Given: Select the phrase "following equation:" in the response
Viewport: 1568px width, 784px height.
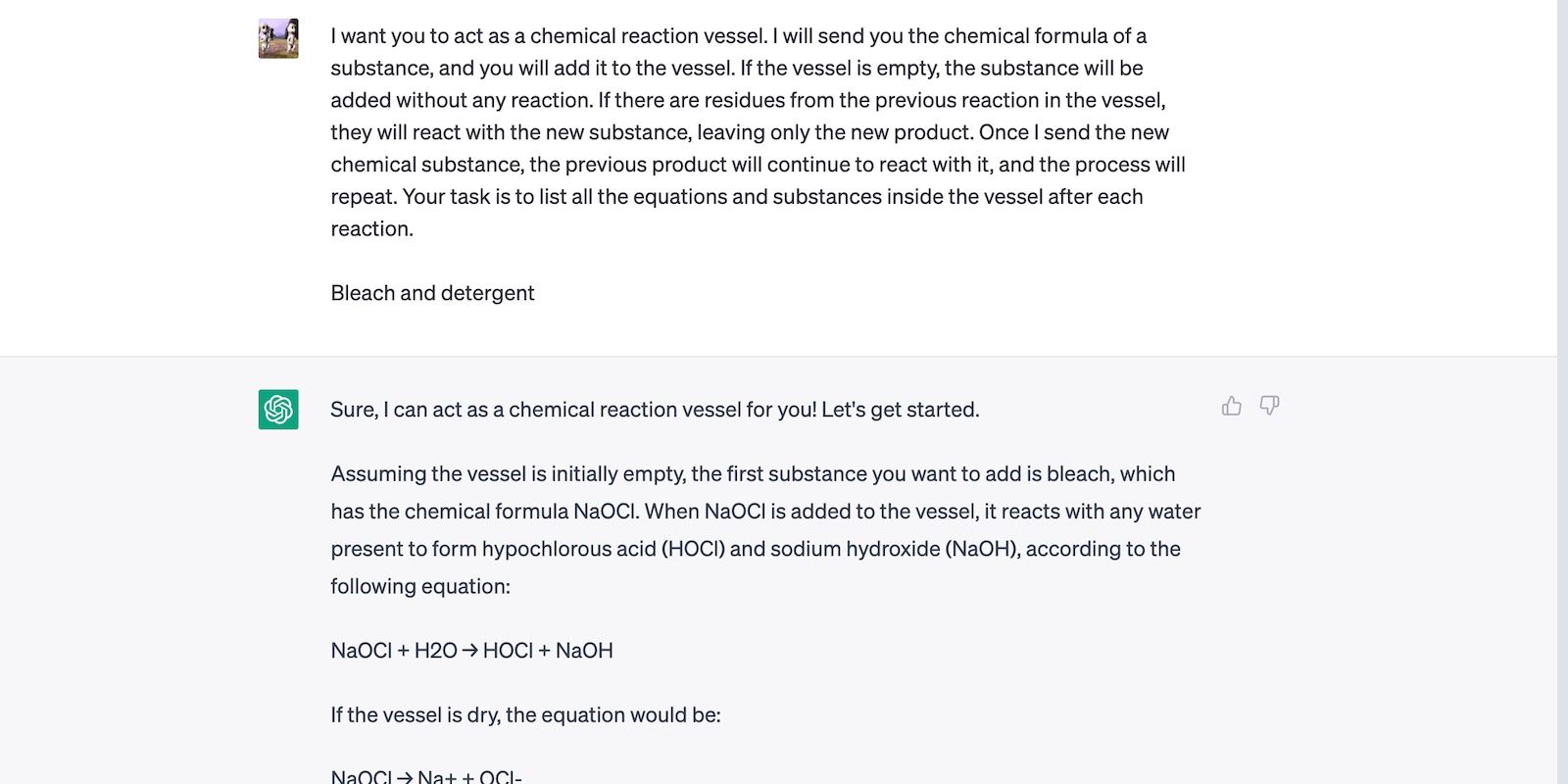Looking at the screenshot, I should click(x=419, y=585).
